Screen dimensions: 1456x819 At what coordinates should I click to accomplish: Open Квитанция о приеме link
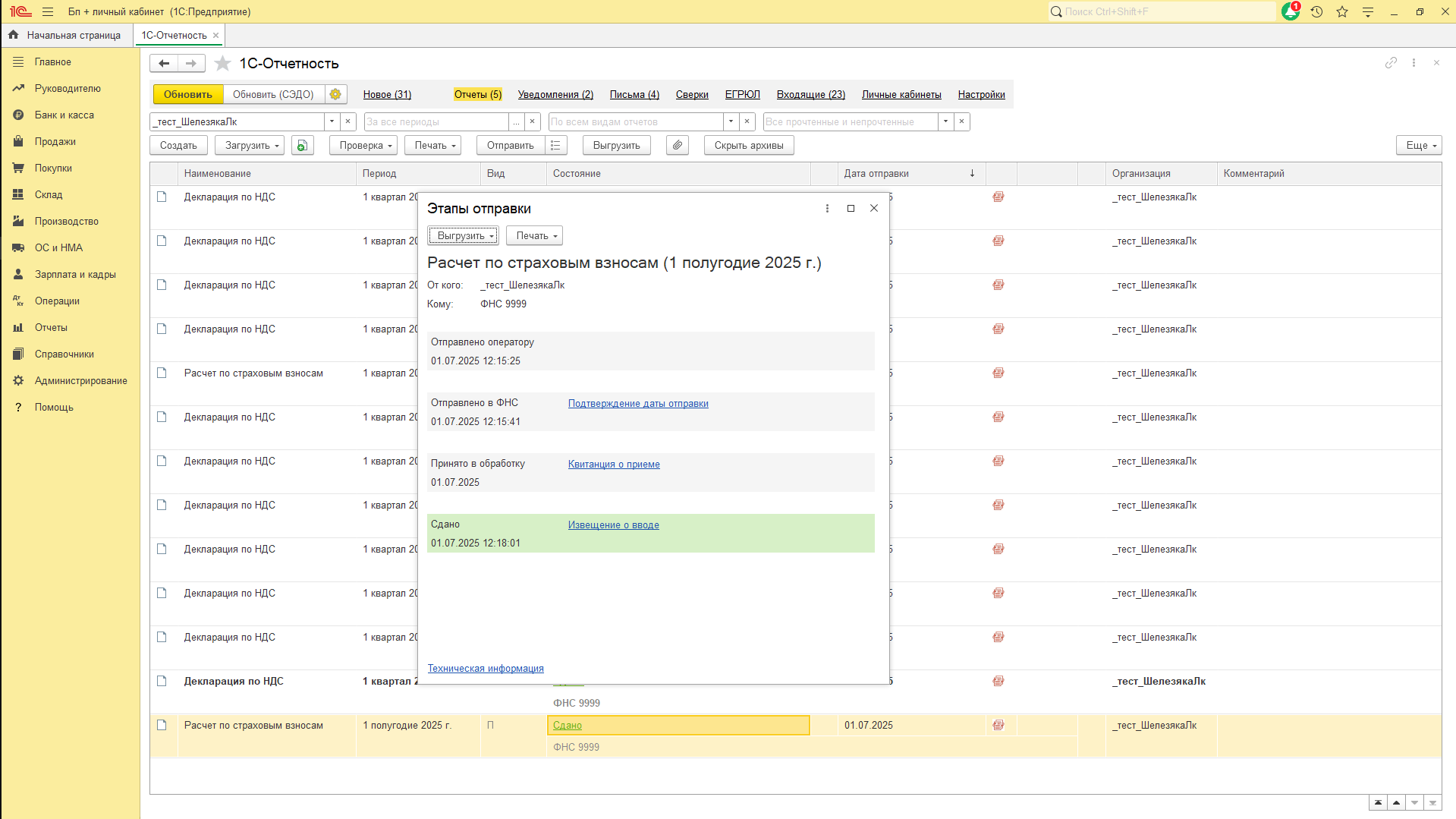[614, 465]
